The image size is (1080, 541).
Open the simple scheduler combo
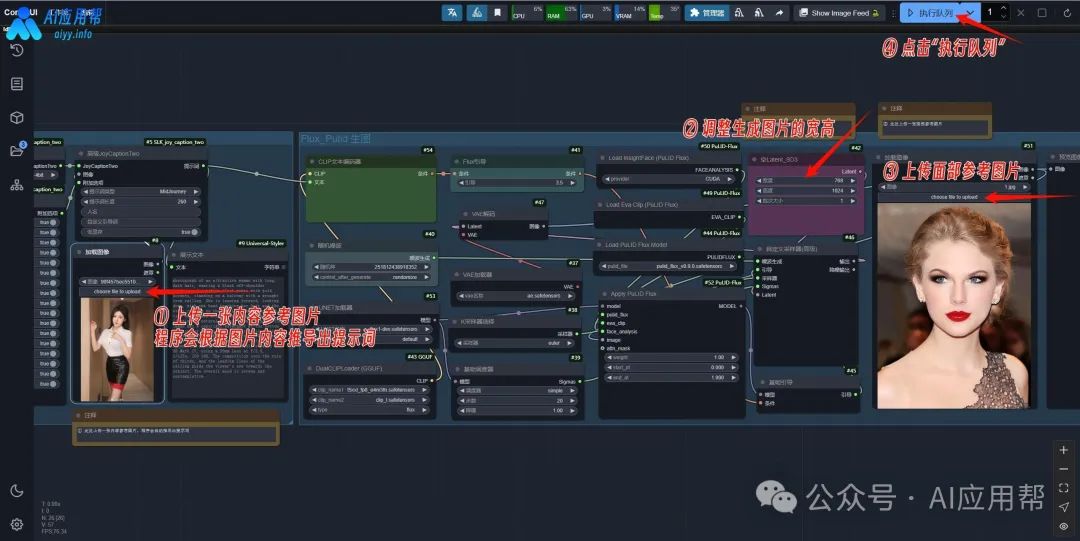pos(518,390)
